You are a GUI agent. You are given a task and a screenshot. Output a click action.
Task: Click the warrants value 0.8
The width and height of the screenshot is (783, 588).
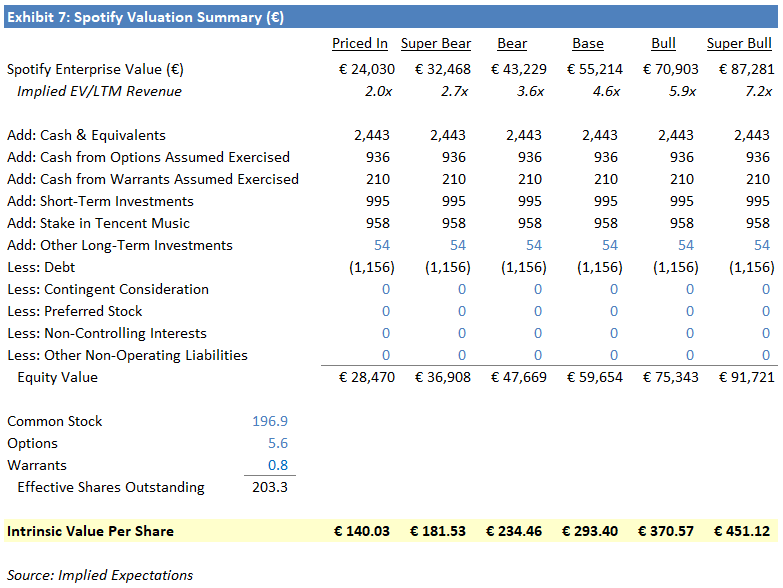[278, 465]
